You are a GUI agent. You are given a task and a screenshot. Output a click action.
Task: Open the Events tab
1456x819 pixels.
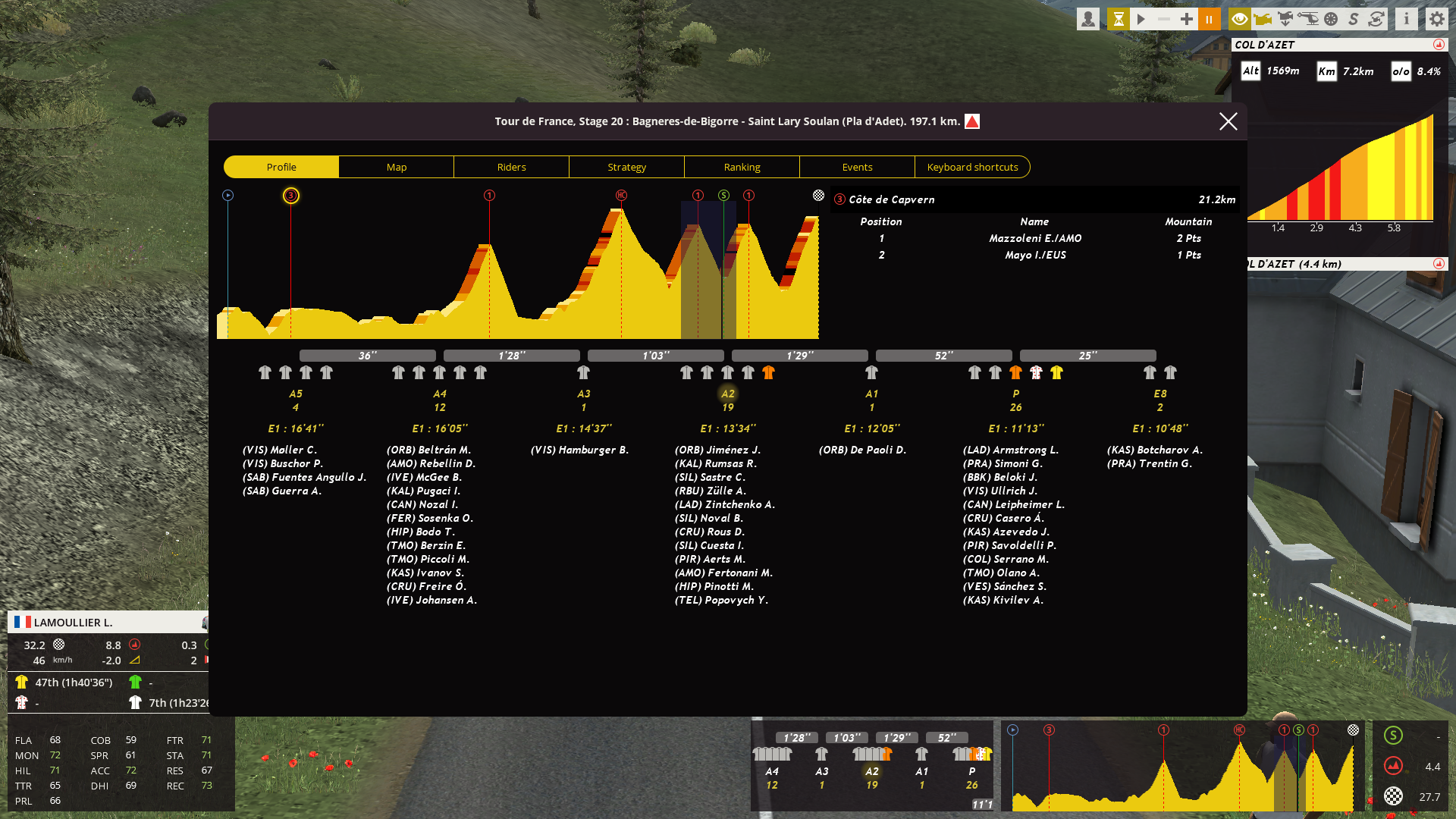(858, 167)
